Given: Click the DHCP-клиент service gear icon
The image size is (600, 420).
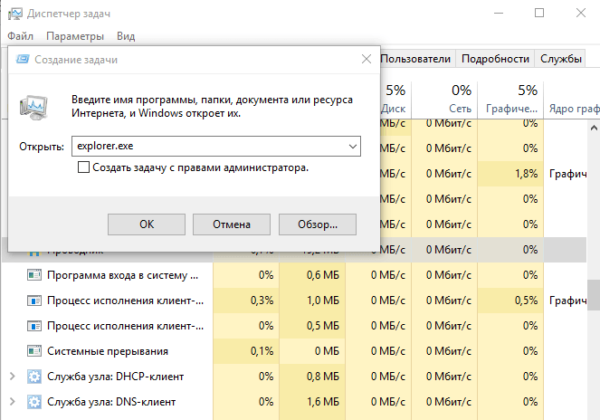Looking at the screenshot, I should point(34,376).
